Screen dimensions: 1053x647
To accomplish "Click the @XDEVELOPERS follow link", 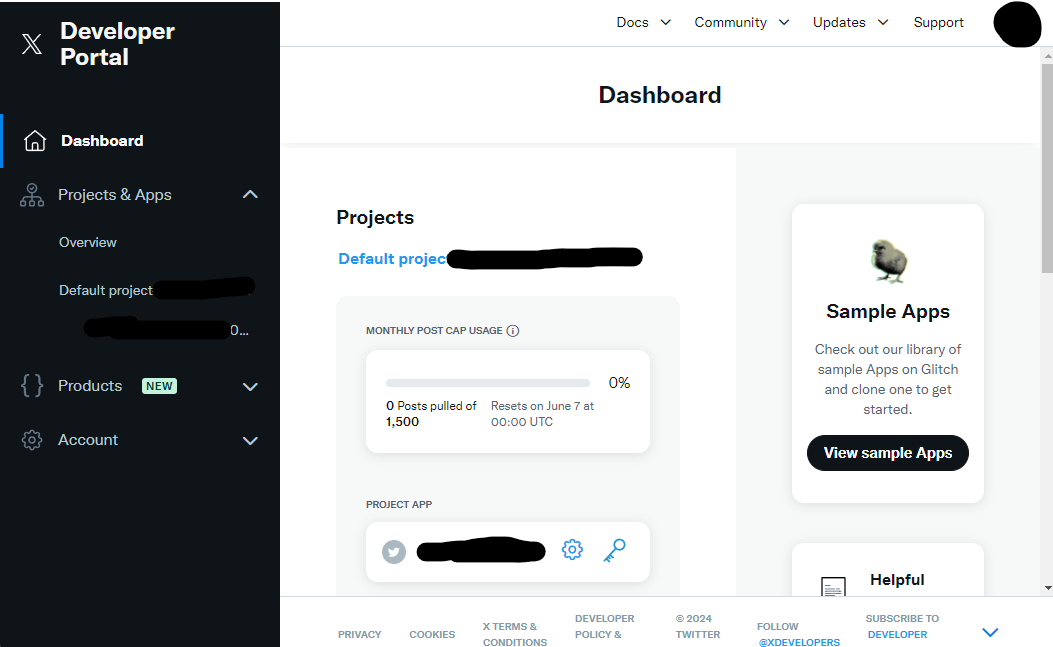I will pyautogui.click(x=799, y=642).
